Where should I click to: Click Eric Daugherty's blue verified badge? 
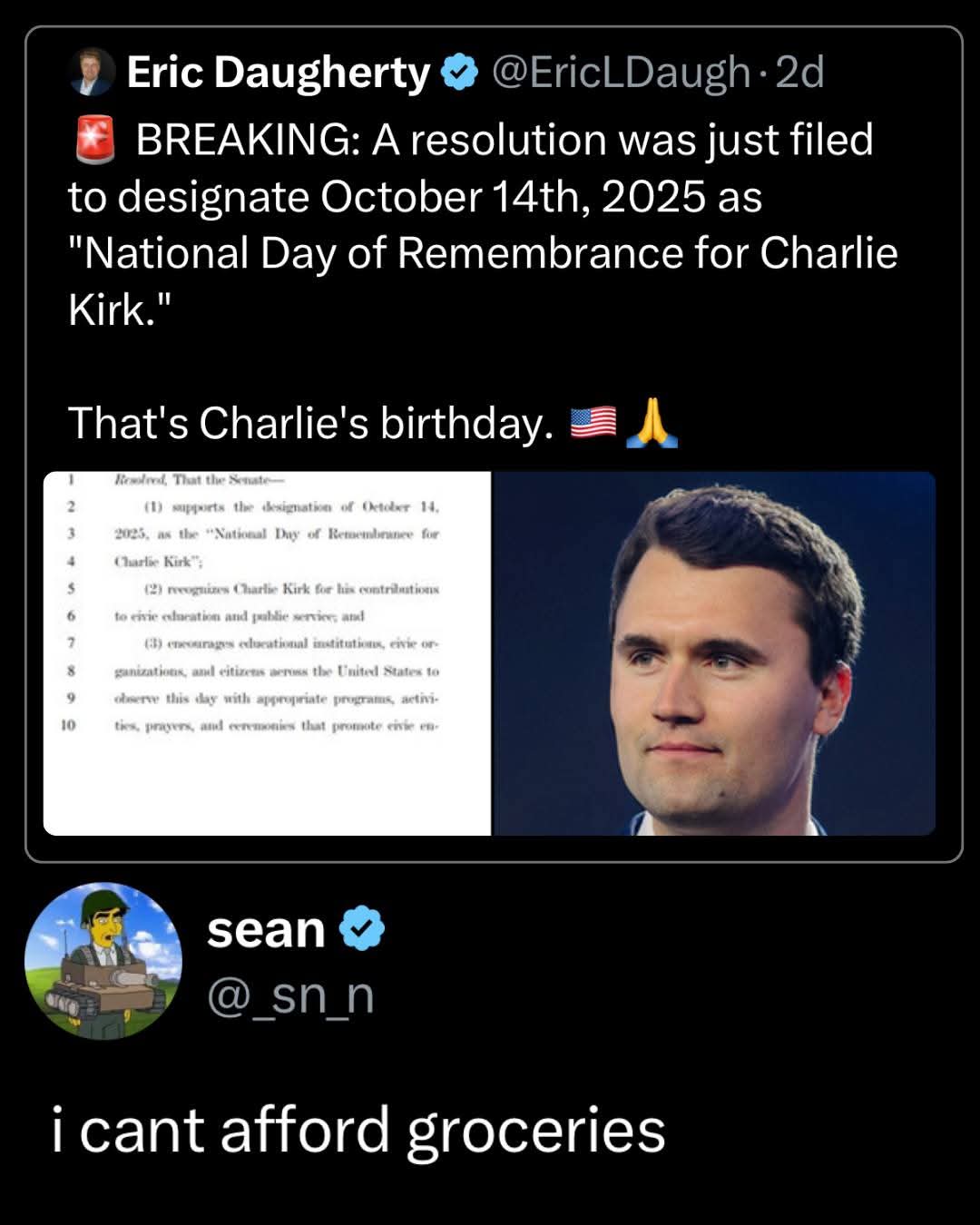click(459, 73)
